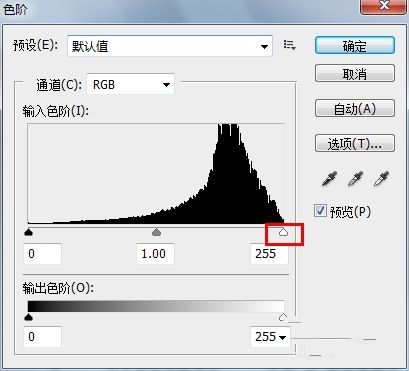Click the histogram display
Viewport: 409px width, 371px height.
(x=156, y=173)
